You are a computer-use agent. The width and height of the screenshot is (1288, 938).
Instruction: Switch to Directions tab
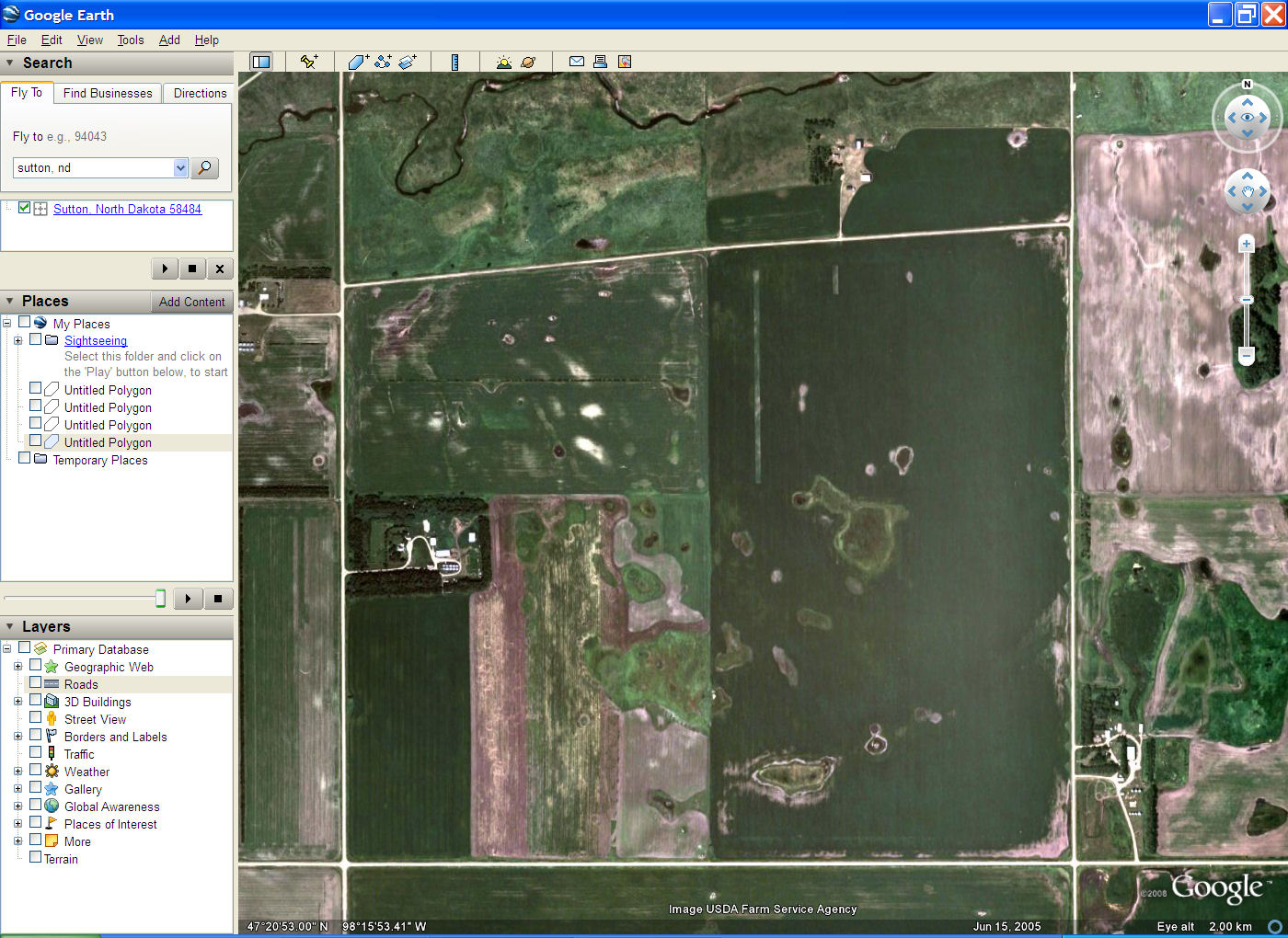(200, 93)
